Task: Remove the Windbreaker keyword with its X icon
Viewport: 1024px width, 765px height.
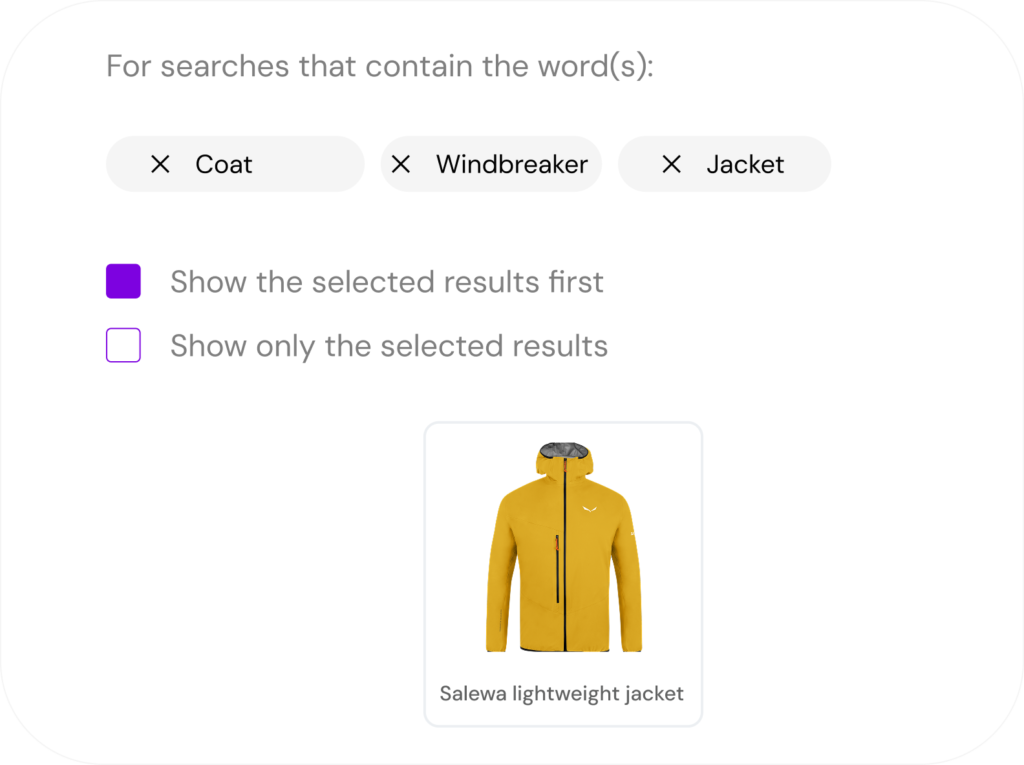Action: click(x=401, y=165)
